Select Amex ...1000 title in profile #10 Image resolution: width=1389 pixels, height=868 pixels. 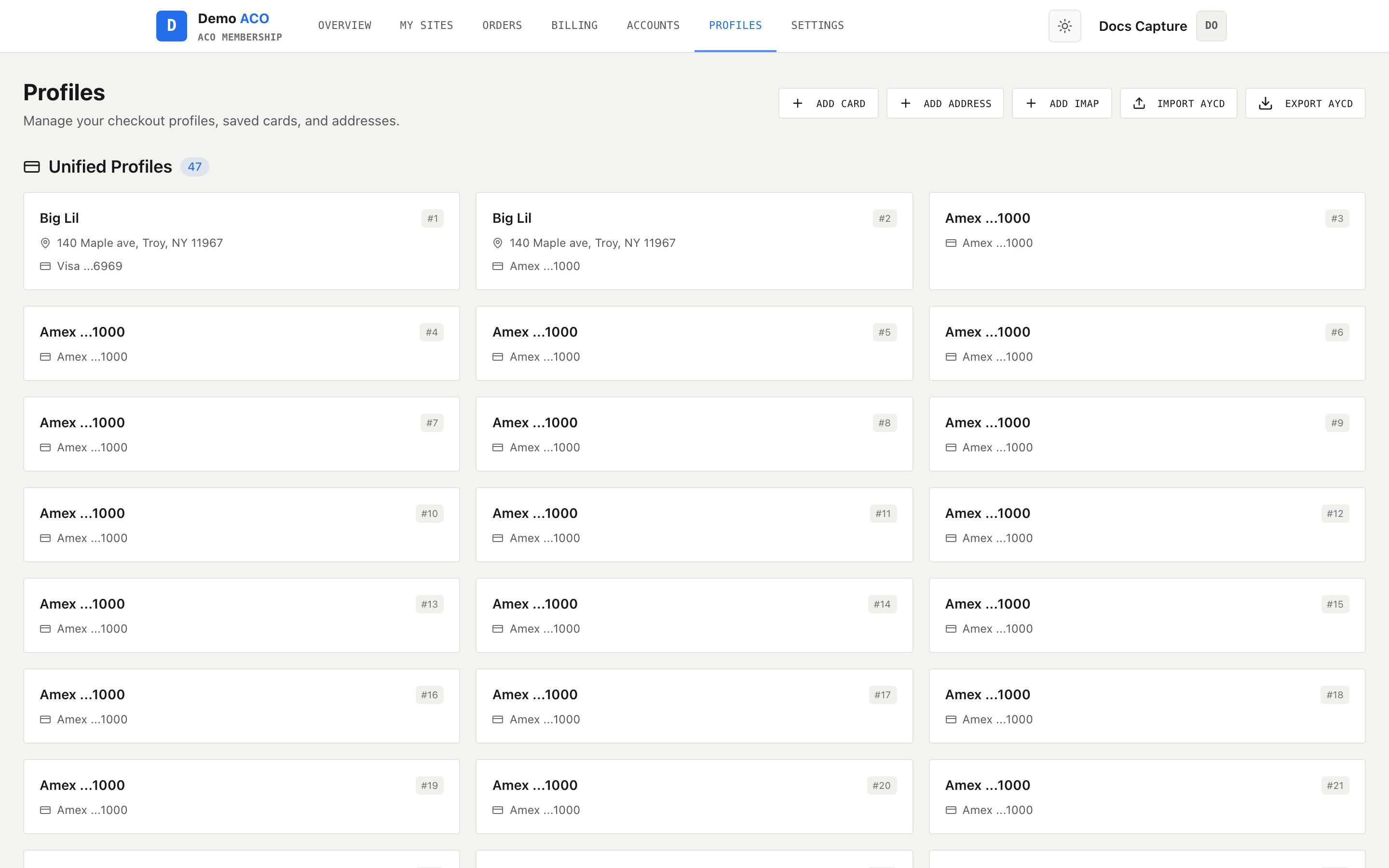[x=82, y=514]
